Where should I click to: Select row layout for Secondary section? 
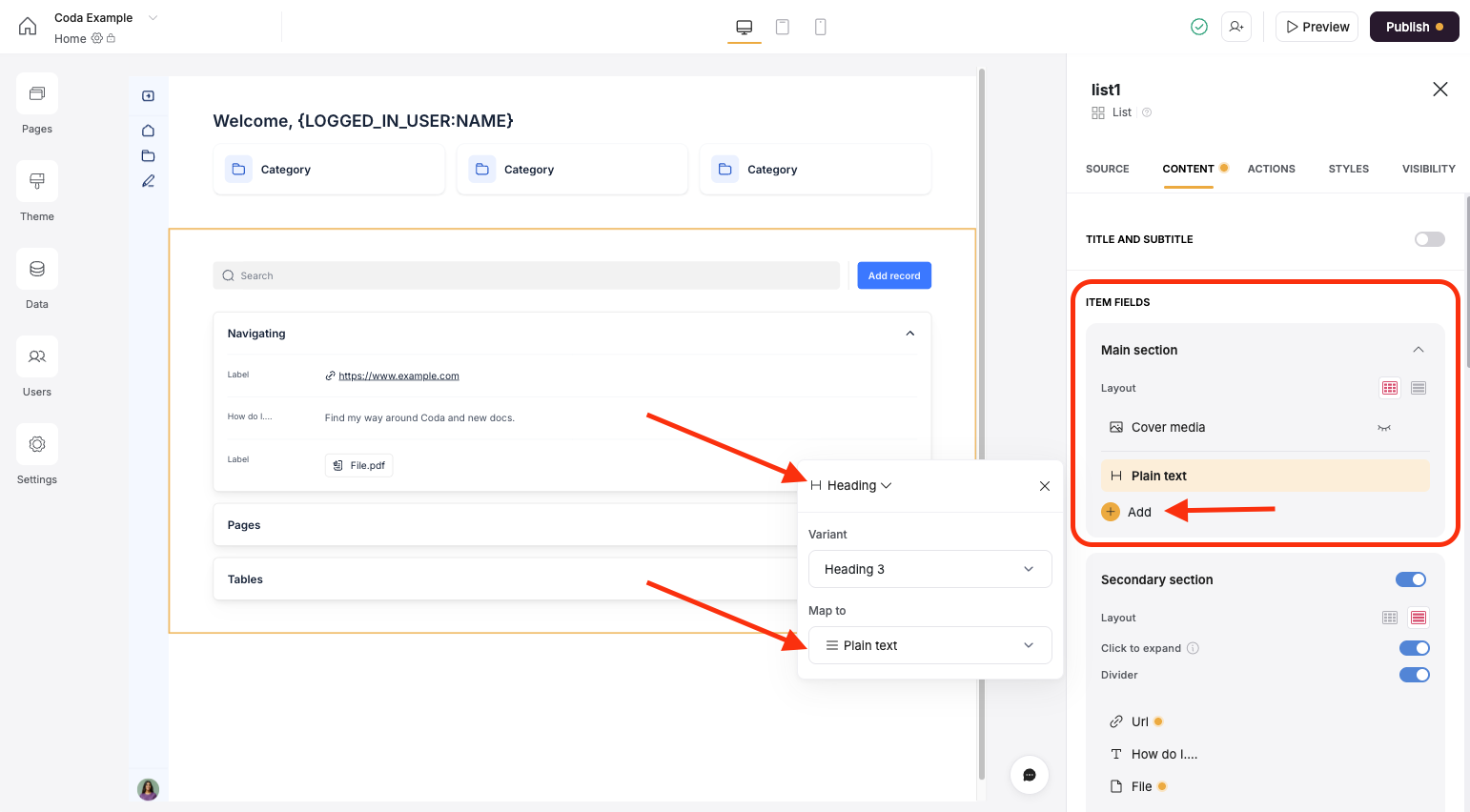point(1419,618)
